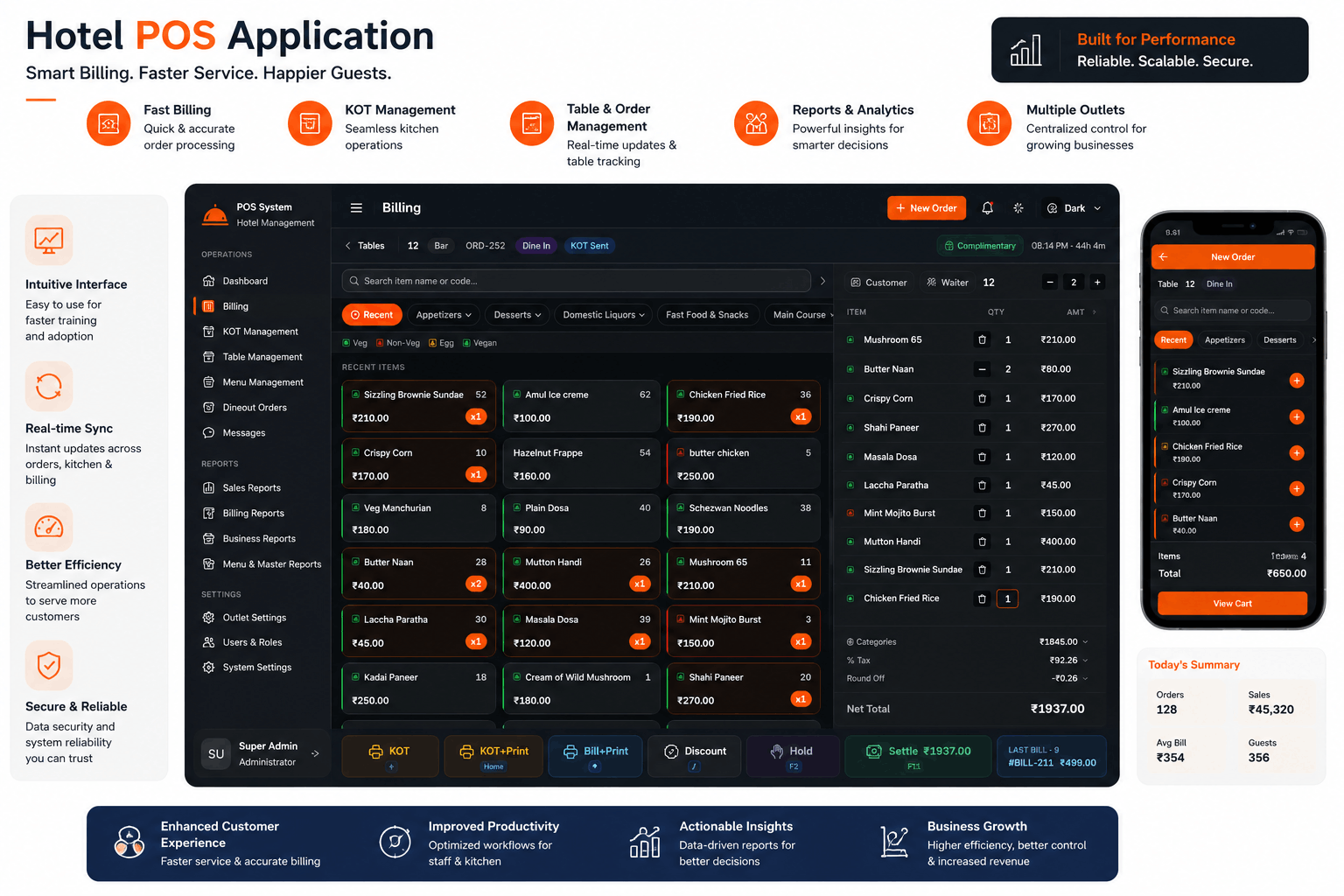Add Sizzling Brownie Sundae on mobile
Screen dimensions: 1344x896
click(1297, 381)
